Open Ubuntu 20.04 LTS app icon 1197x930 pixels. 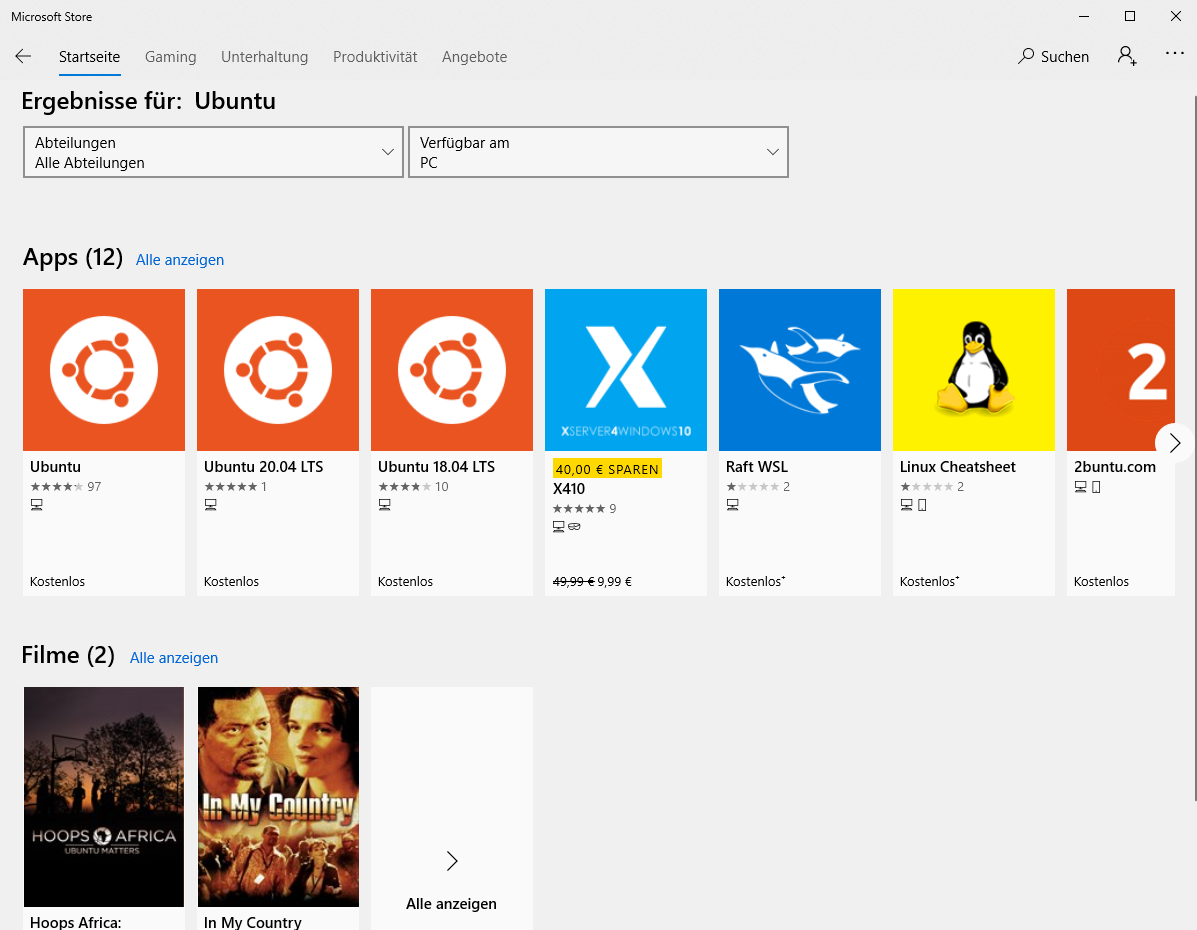click(278, 370)
